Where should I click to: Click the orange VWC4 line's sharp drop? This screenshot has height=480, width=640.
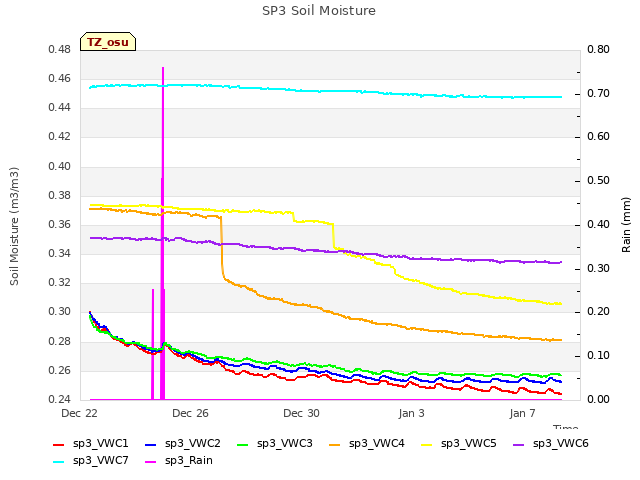[x=222, y=247]
